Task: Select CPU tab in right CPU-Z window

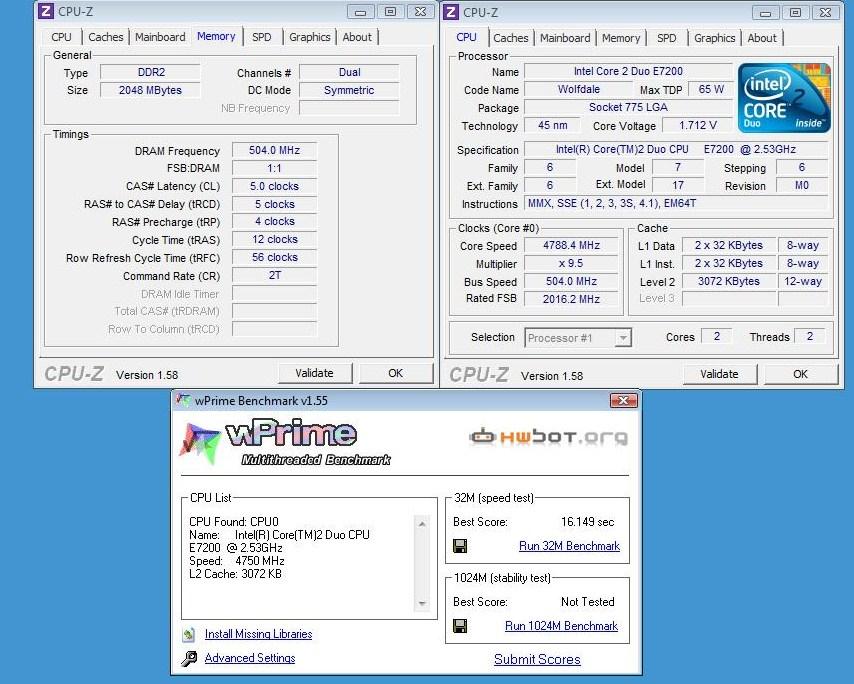Action: click(466, 37)
